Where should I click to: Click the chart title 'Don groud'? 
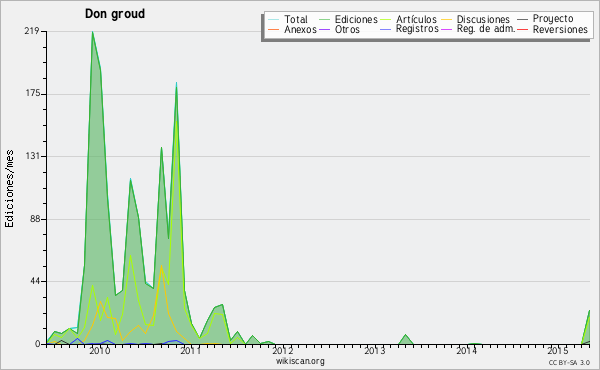click(x=115, y=14)
